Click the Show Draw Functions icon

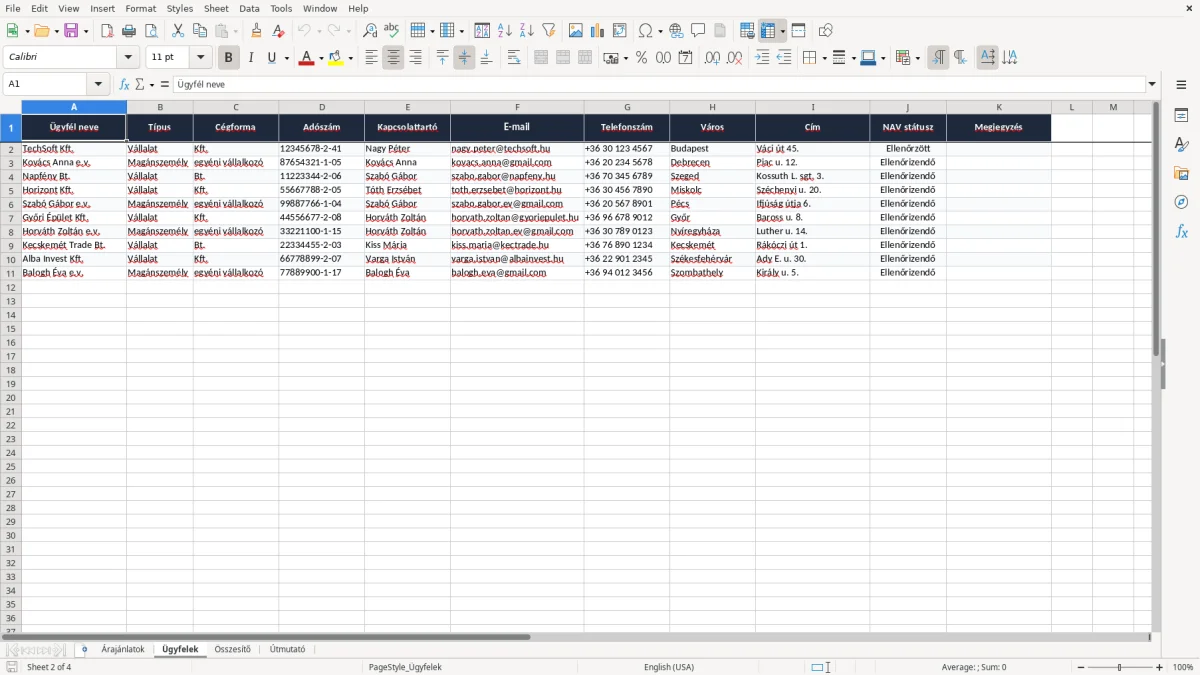tap(825, 31)
